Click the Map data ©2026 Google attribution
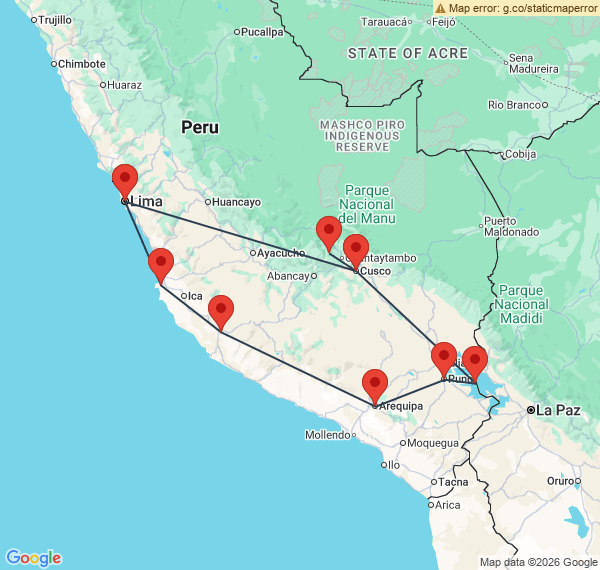This screenshot has height=570, width=600. [536, 562]
